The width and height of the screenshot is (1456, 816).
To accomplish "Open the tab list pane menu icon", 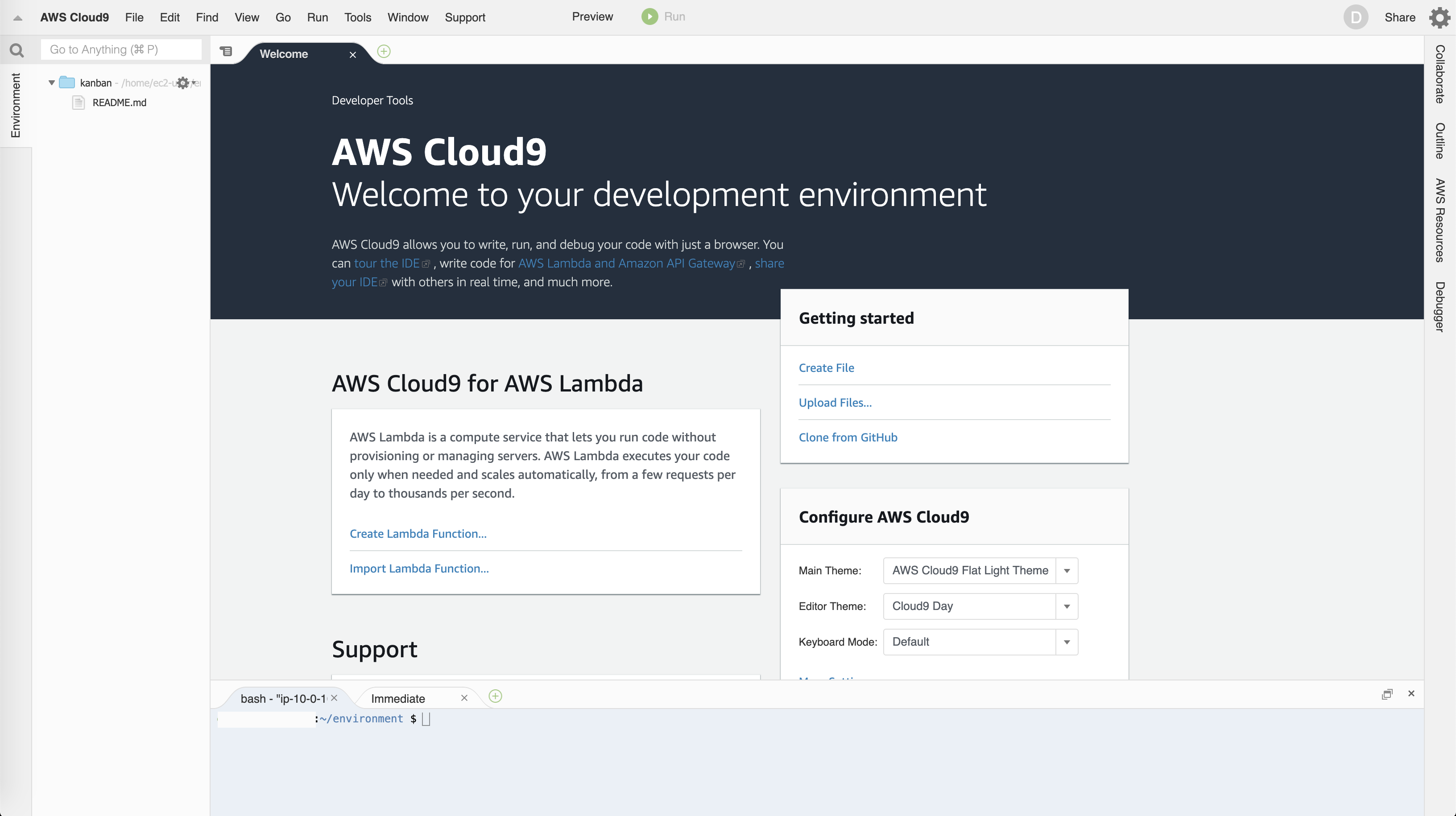I will point(226,51).
